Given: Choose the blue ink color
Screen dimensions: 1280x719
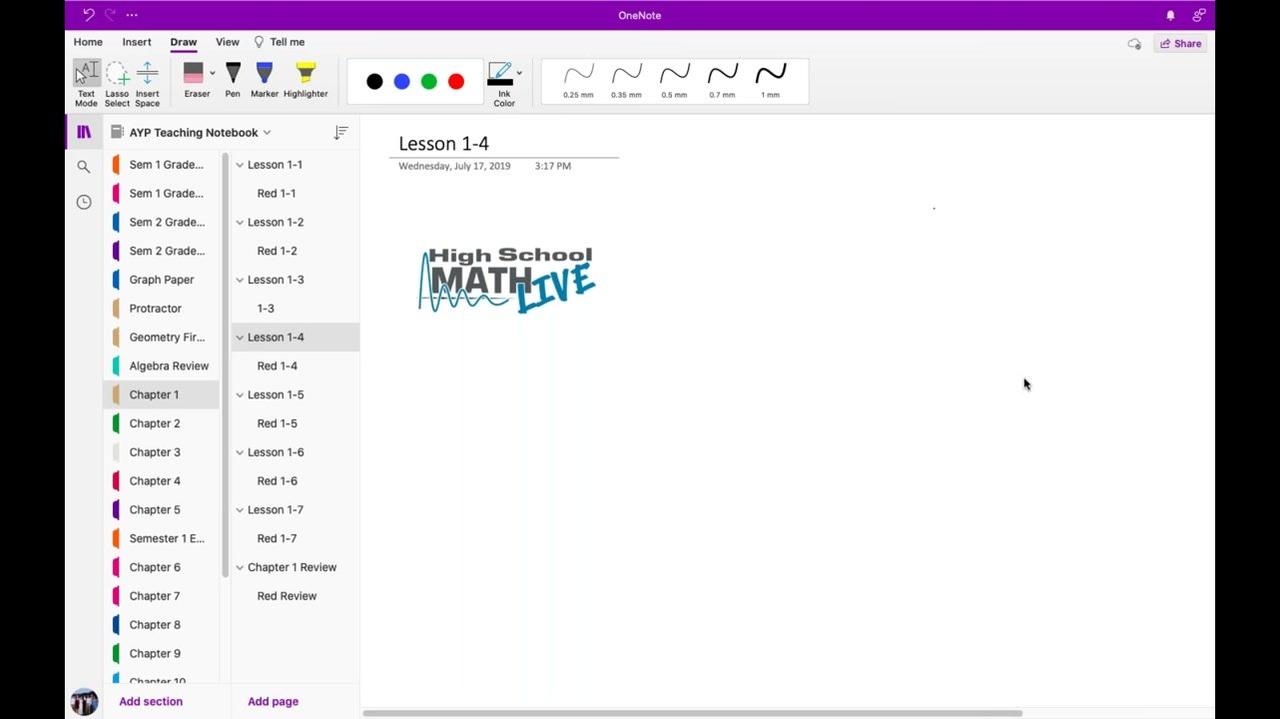Looking at the screenshot, I should 402,82.
